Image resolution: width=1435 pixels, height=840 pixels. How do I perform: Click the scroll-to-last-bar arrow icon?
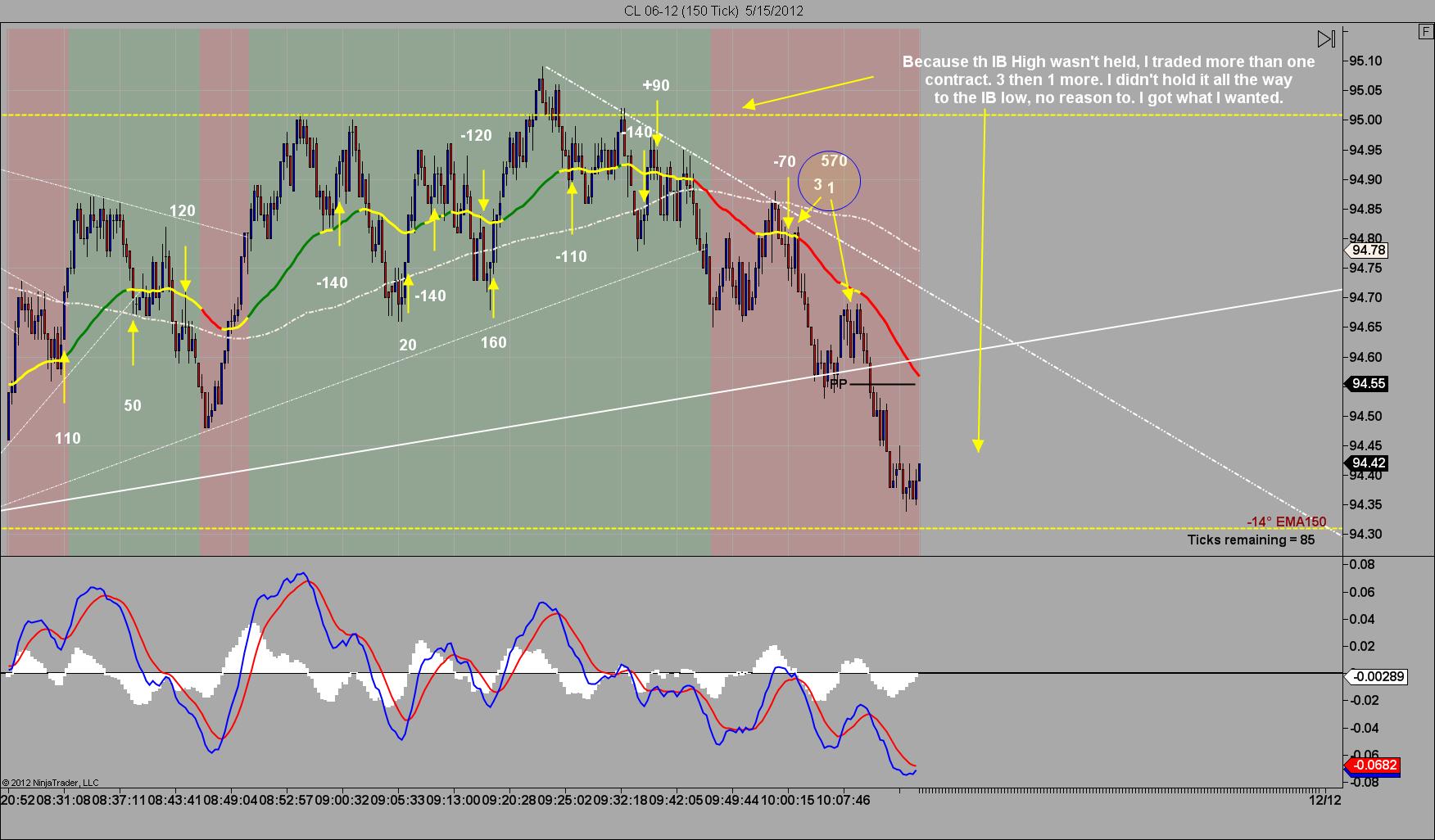click(1326, 38)
